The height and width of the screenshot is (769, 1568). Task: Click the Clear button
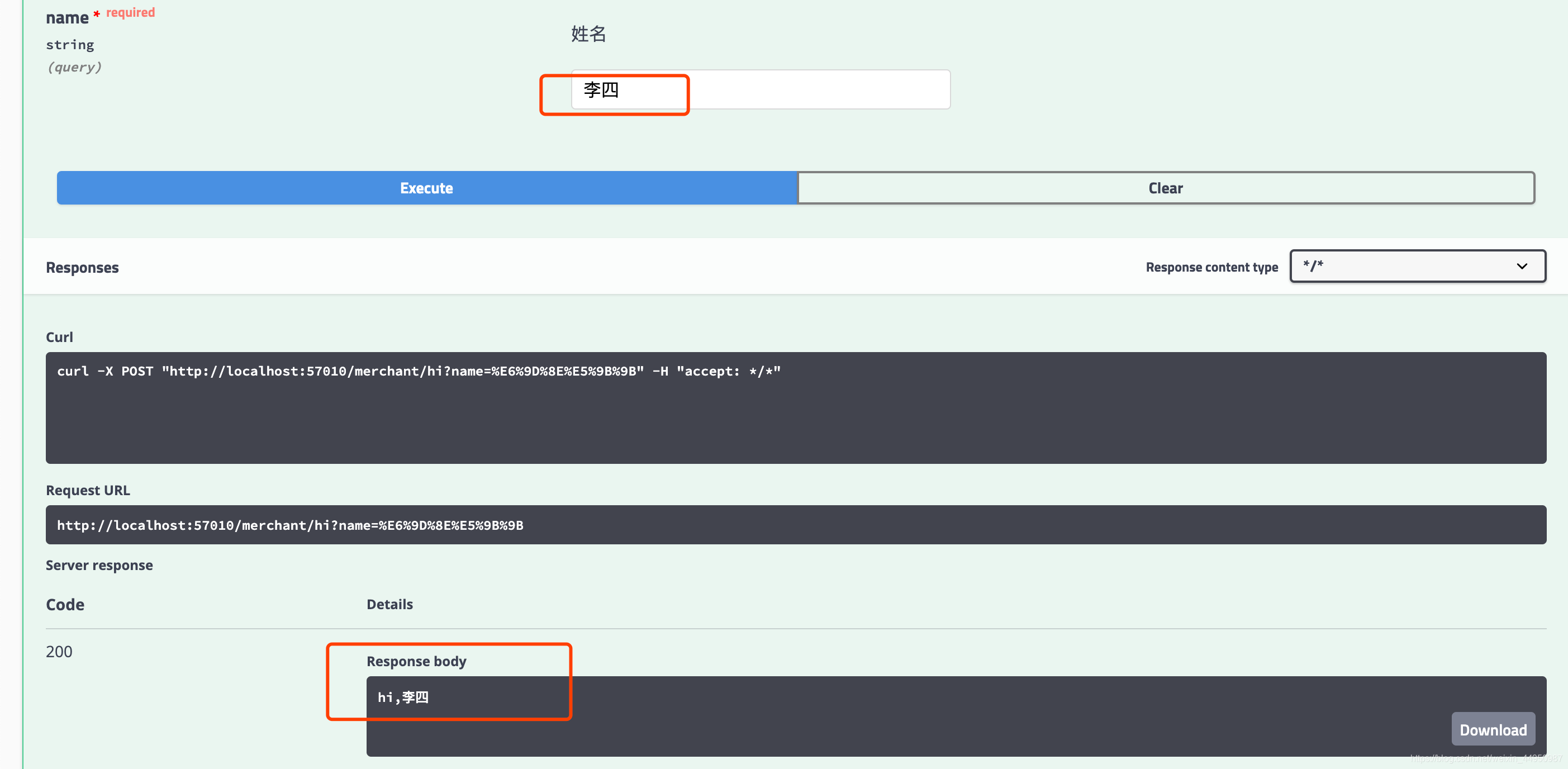(1166, 188)
